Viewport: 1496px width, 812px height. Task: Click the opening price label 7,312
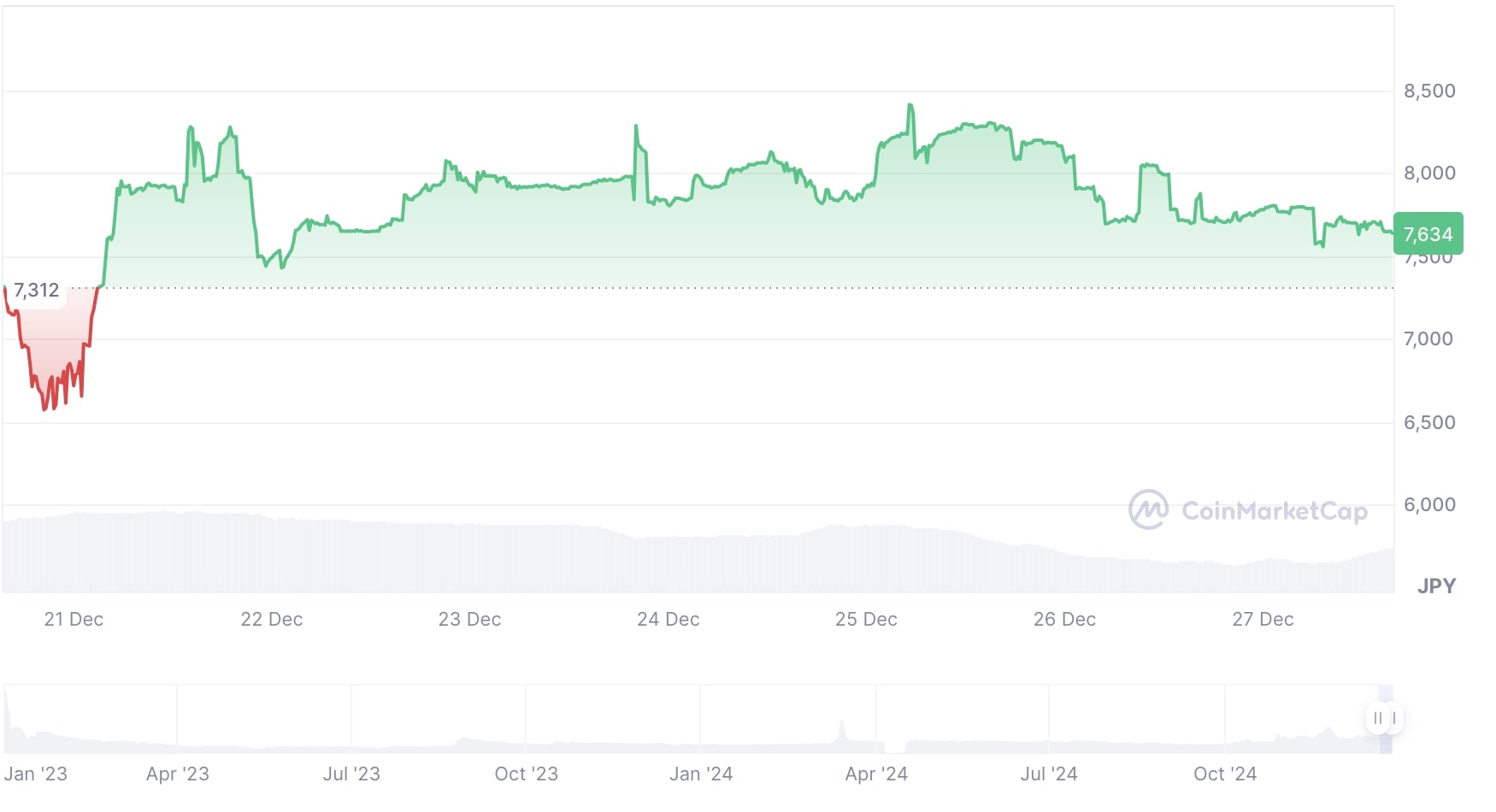click(x=37, y=291)
